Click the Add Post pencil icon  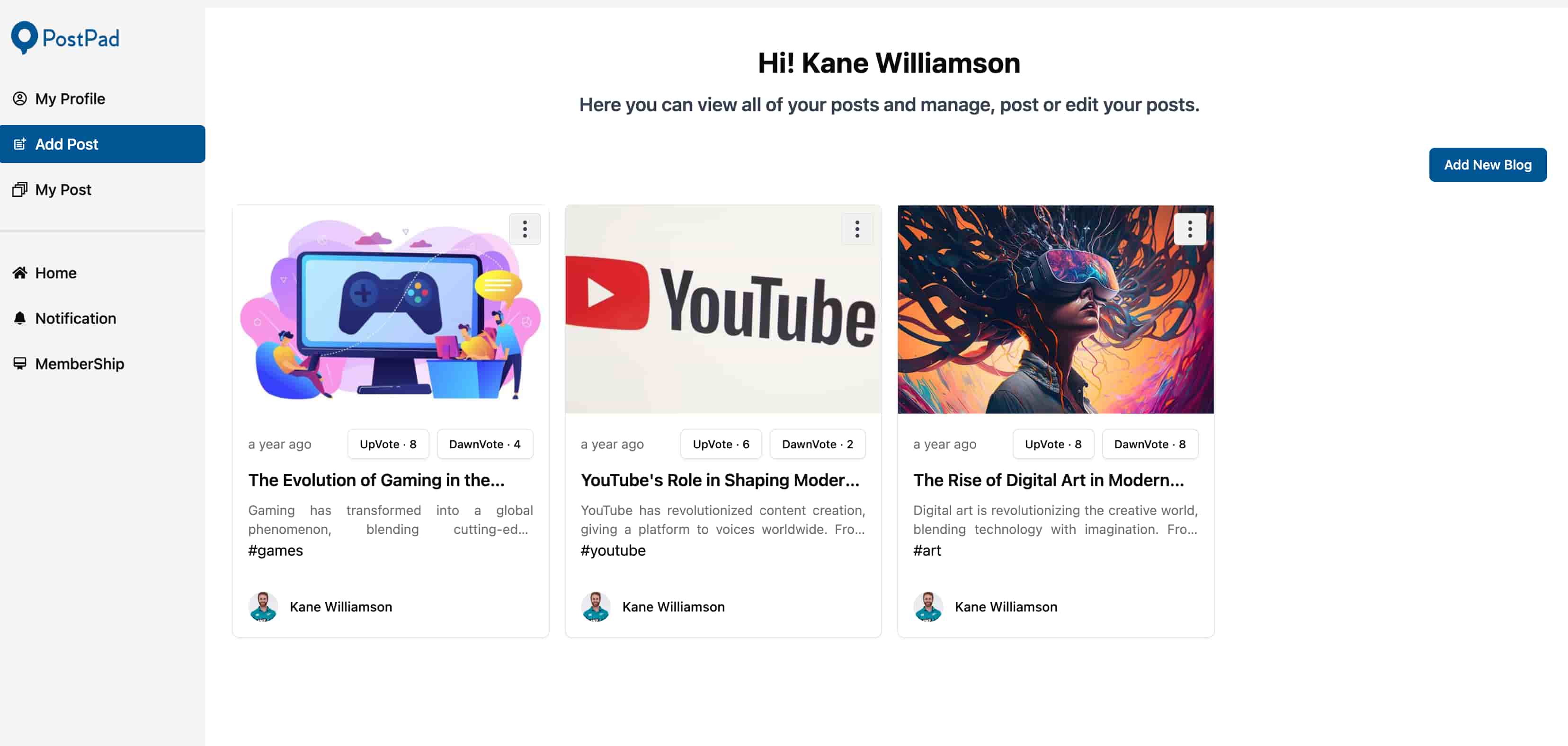click(20, 144)
